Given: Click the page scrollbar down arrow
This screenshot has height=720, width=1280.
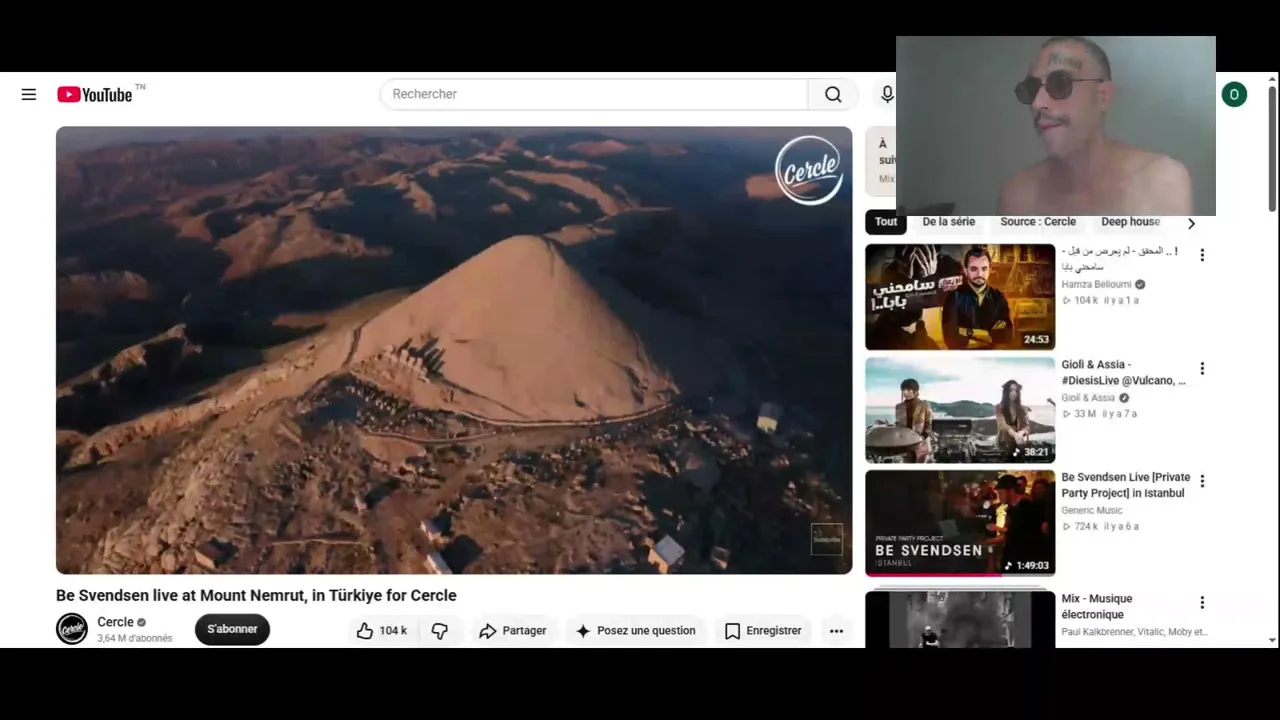Looking at the screenshot, I should pyautogui.click(x=1272, y=640).
